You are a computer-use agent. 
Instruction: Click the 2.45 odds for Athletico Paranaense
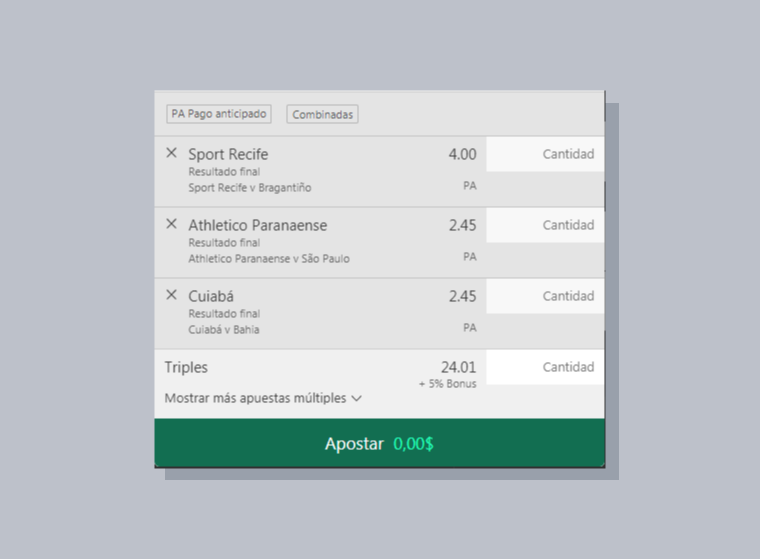pos(462,226)
